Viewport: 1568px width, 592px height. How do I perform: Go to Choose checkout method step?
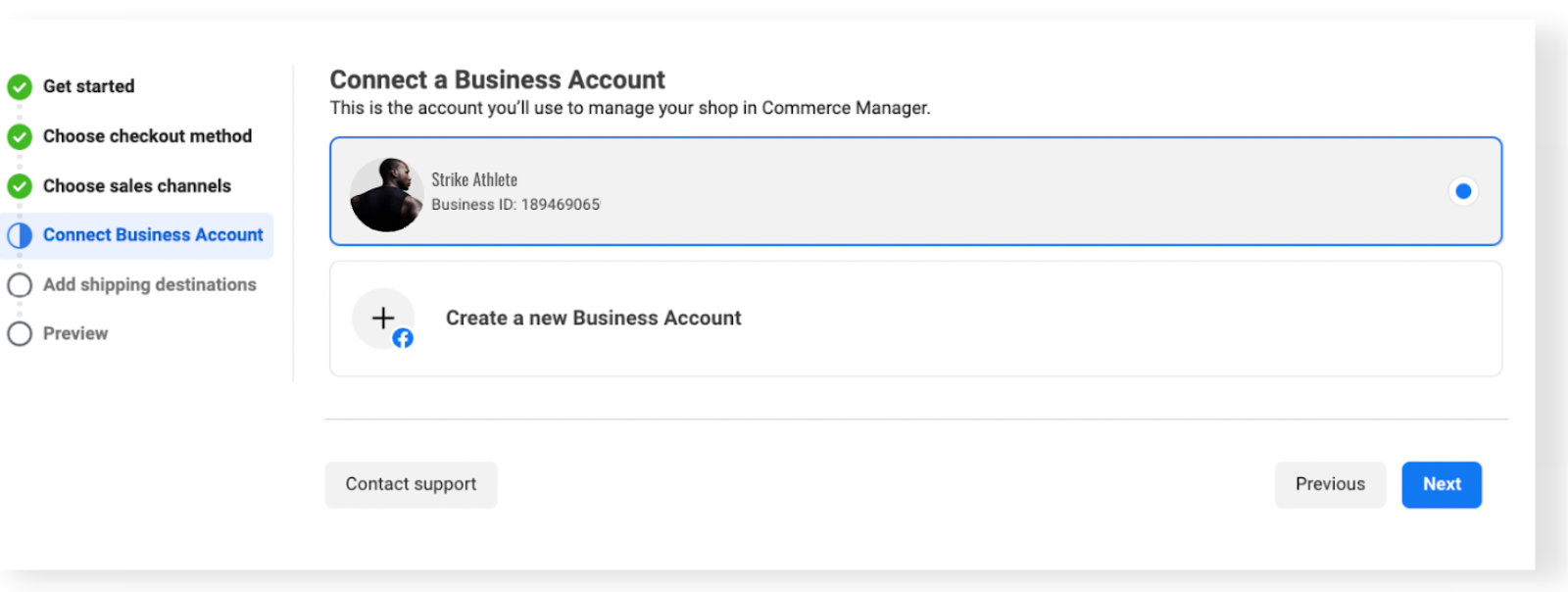coord(147,136)
